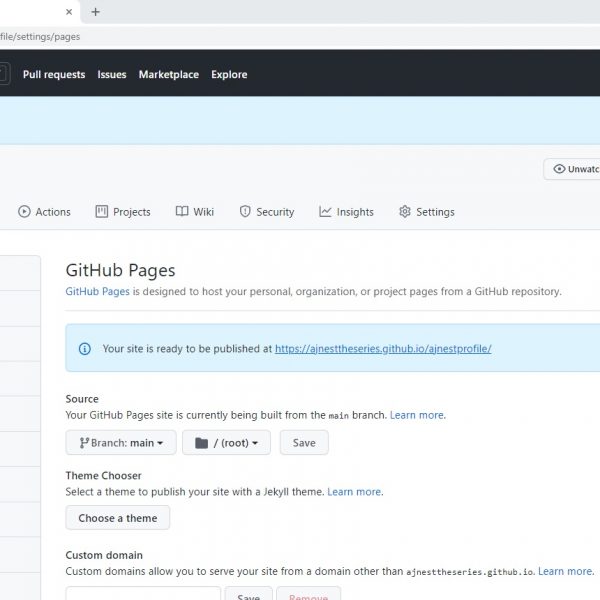Click the Actions play icon
Screen dimensions: 600x600
point(24,212)
